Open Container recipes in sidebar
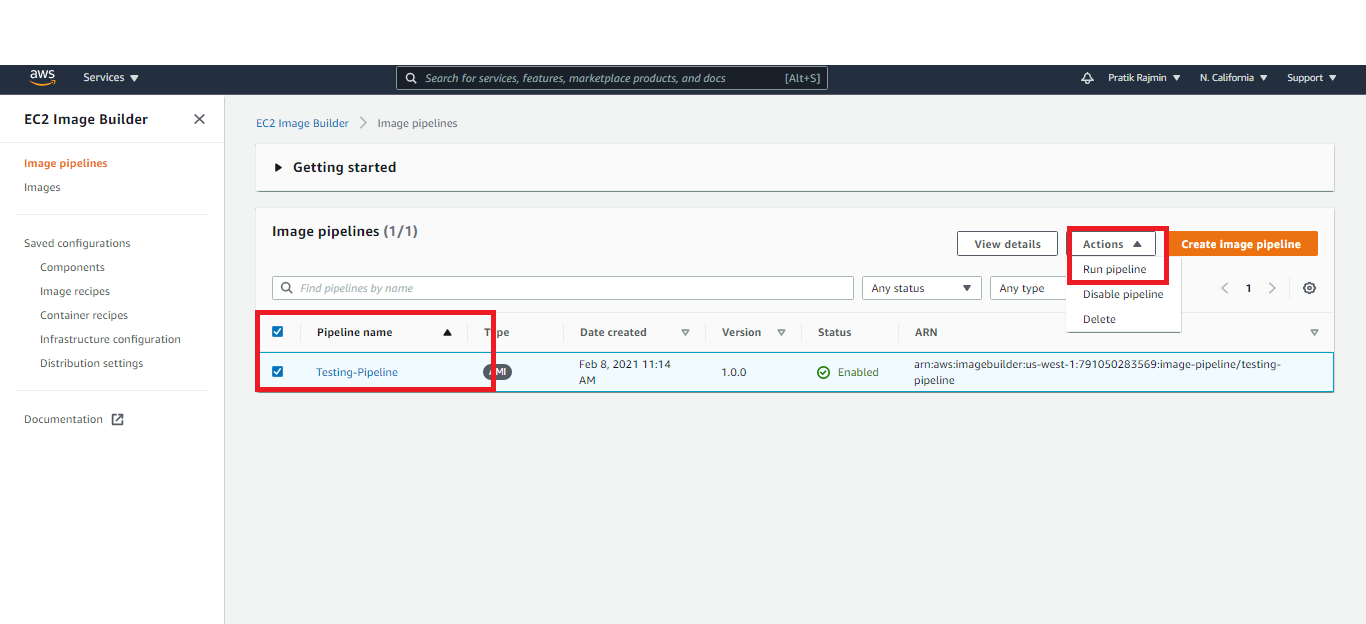Screen dimensions: 1366x624 pyautogui.click(x=84, y=315)
